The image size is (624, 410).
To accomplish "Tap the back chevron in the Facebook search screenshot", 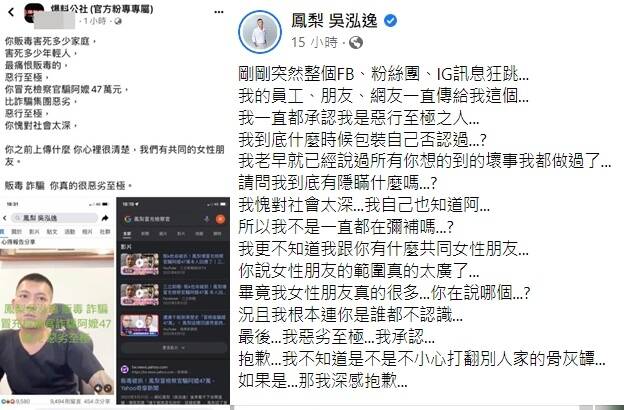I will [x=5, y=218].
